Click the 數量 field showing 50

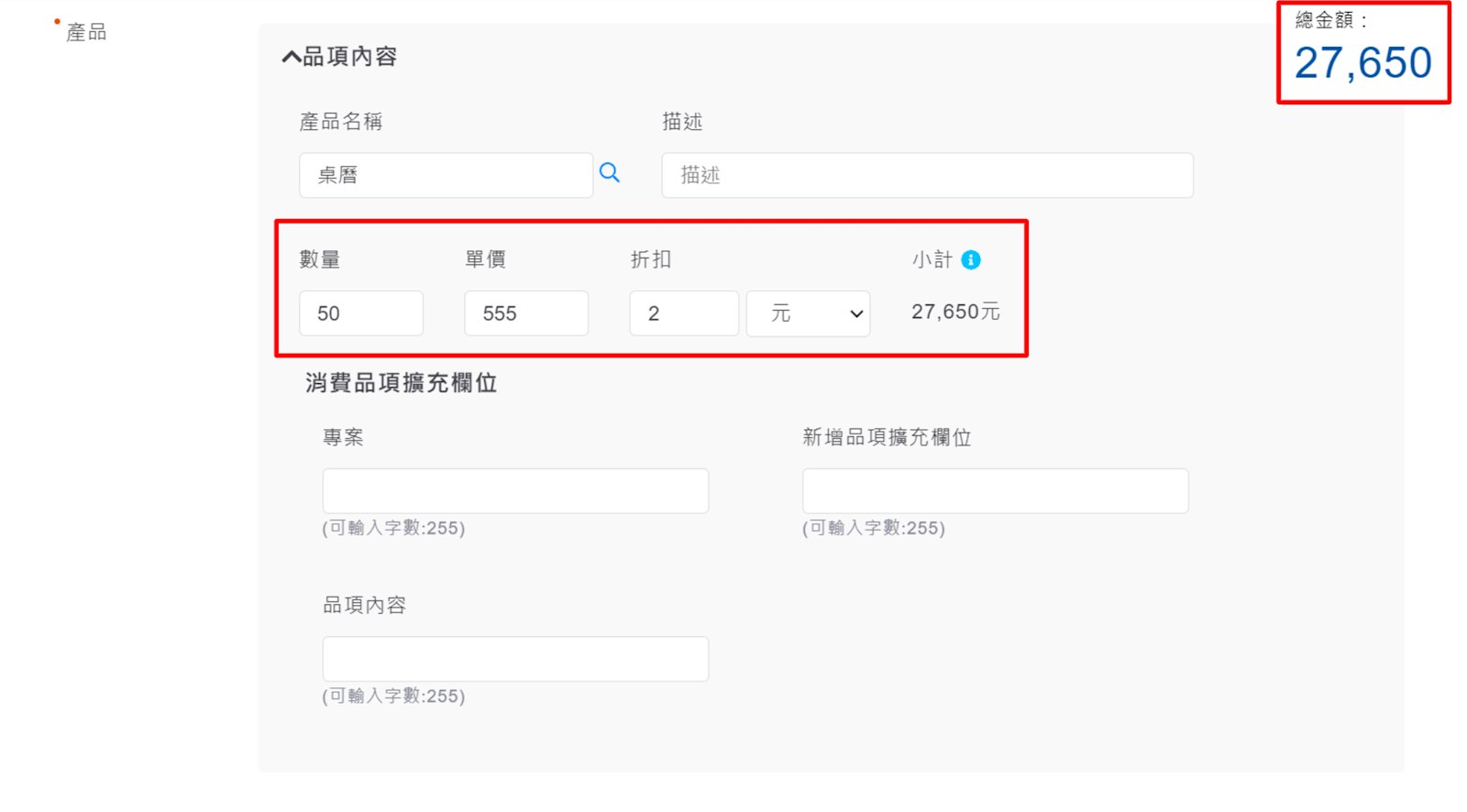(360, 313)
